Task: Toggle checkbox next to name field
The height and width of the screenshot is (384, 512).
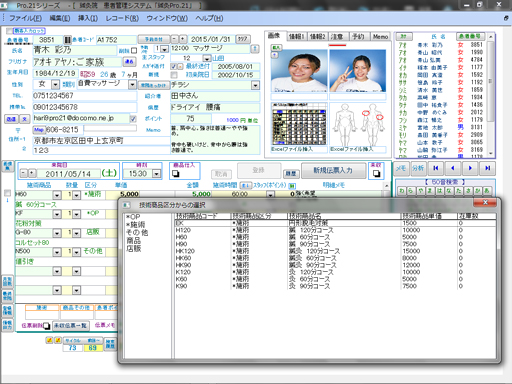Action: [134, 51]
